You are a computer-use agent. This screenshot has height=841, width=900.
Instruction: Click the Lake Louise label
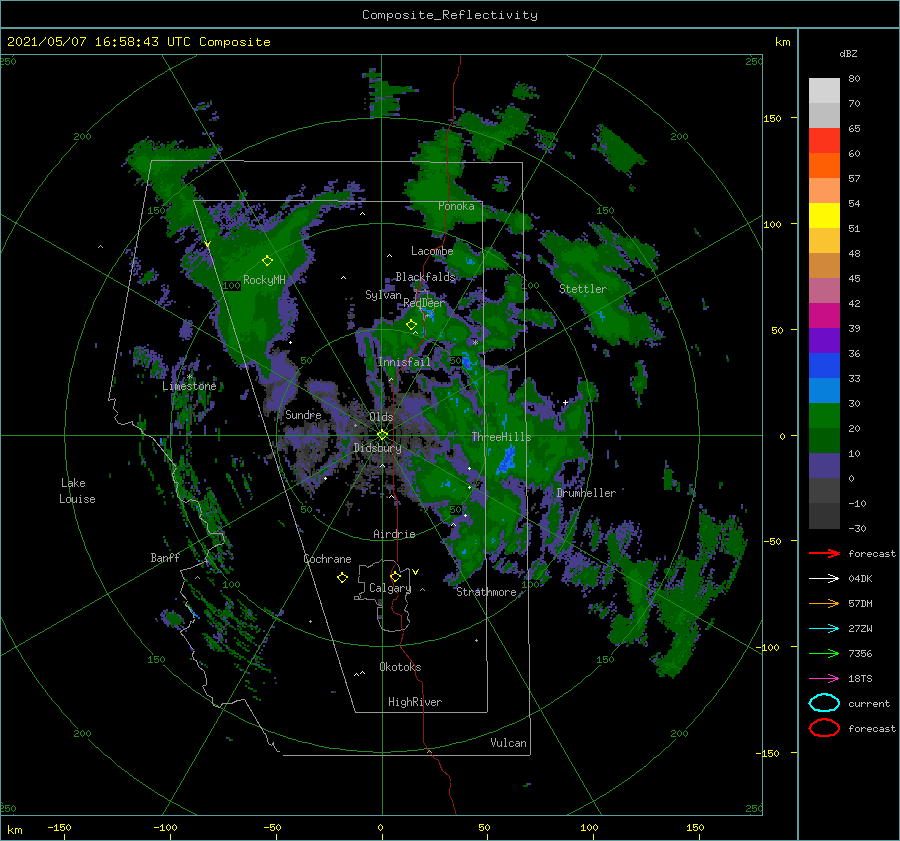coord(77,491)
